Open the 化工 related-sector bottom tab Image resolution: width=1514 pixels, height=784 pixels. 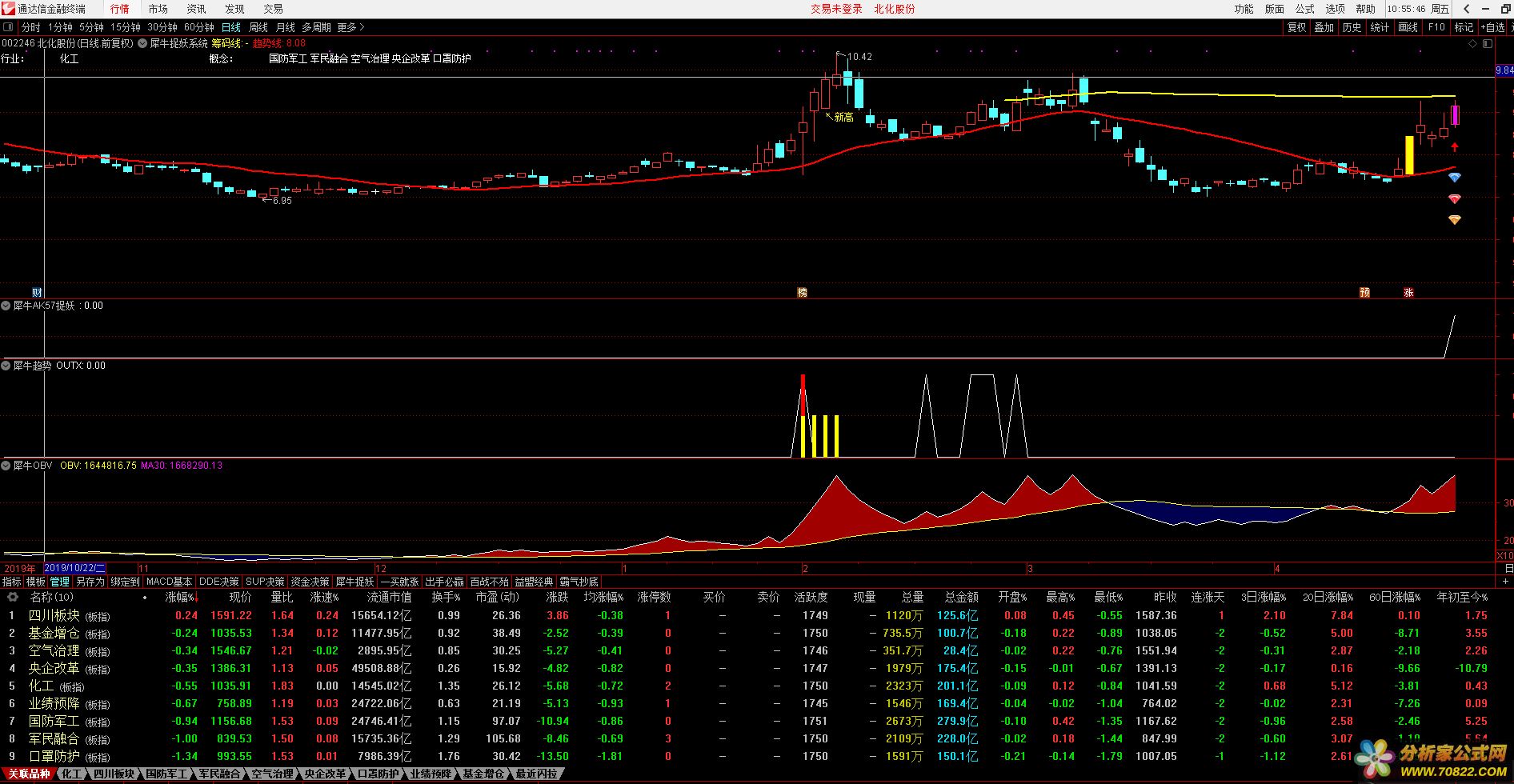click(x=71, y=774)
